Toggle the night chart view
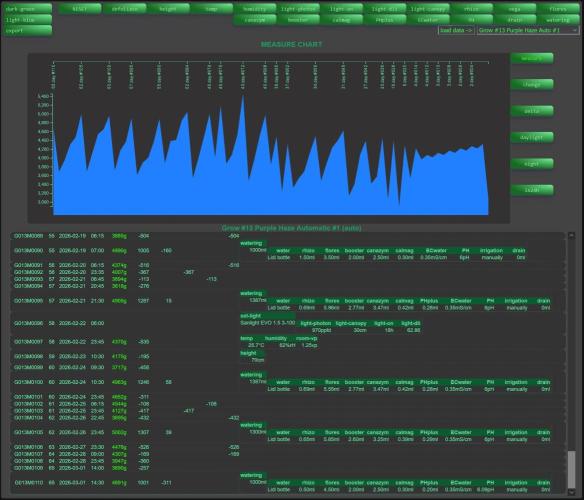Viewport: 584px width, 500px height. 531,164
